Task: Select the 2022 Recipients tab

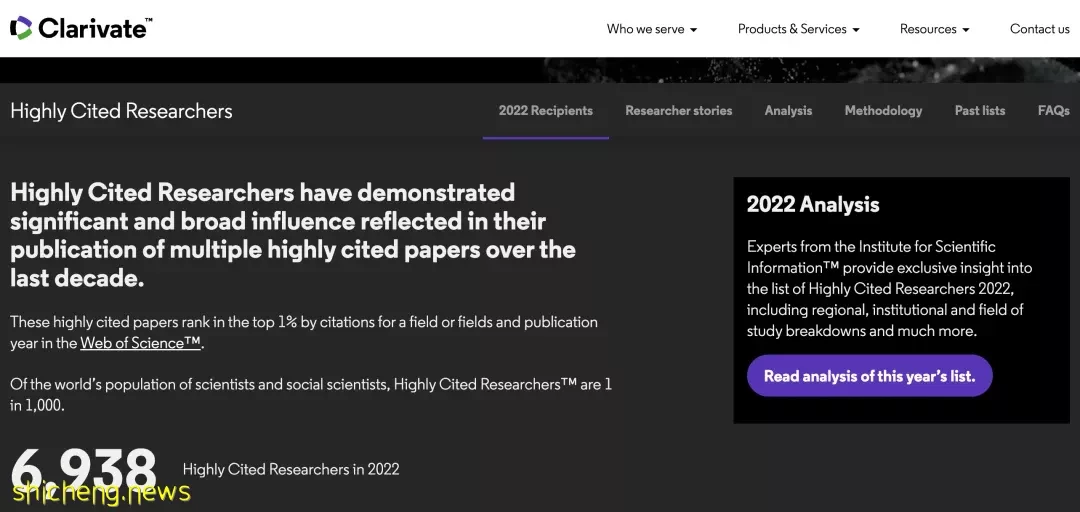Action: click(x=546, y=110)
